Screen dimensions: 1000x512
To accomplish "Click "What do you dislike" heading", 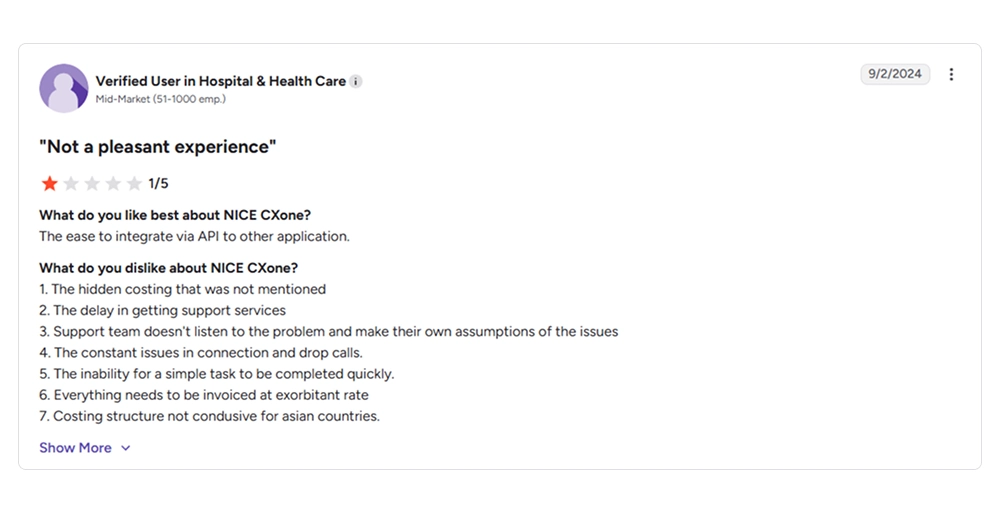I will point(168,268).
